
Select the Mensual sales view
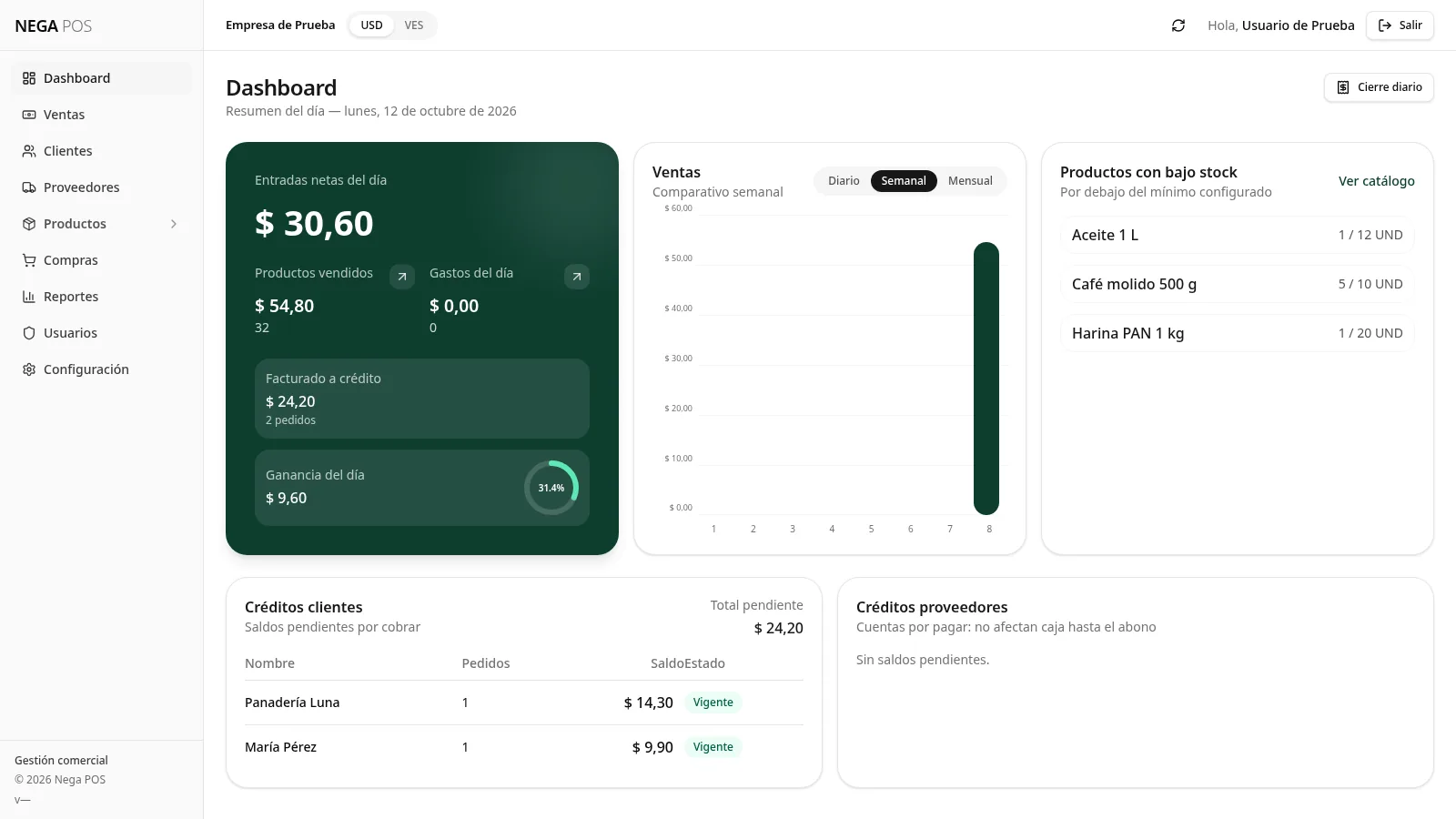pyautogui.click(x=970, y=181)
